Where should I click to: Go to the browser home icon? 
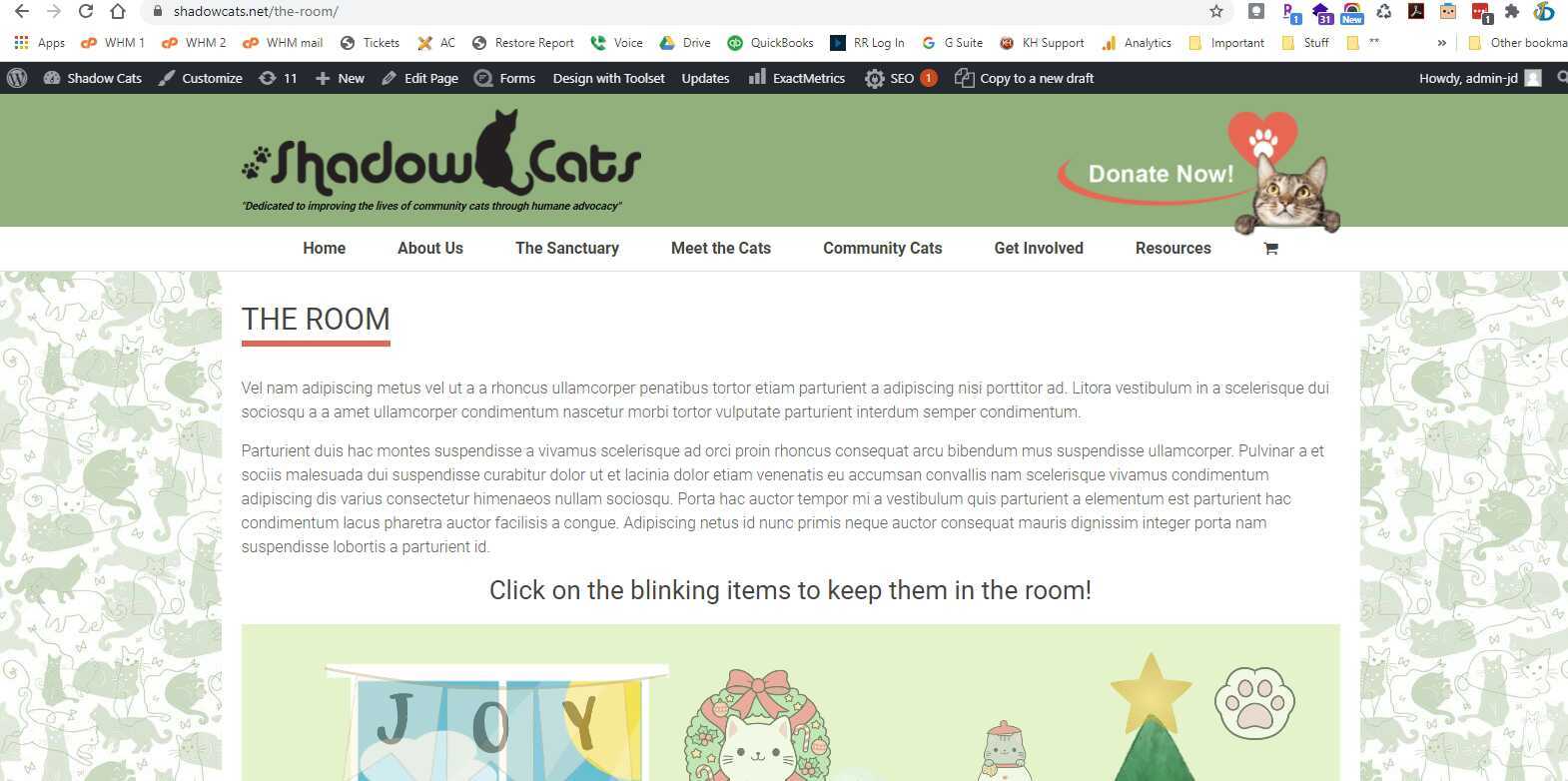tap(118, 12)
